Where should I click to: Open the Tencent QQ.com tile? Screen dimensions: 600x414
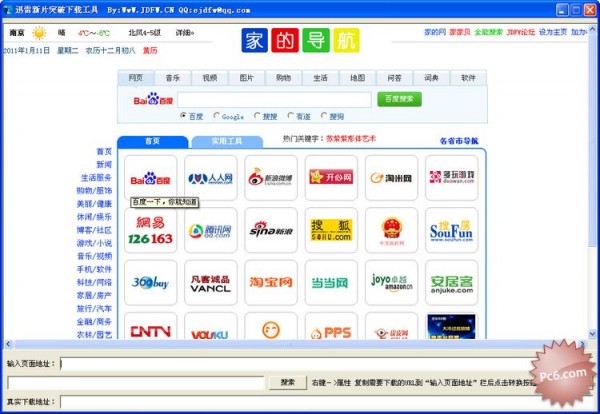click(210, 230)
